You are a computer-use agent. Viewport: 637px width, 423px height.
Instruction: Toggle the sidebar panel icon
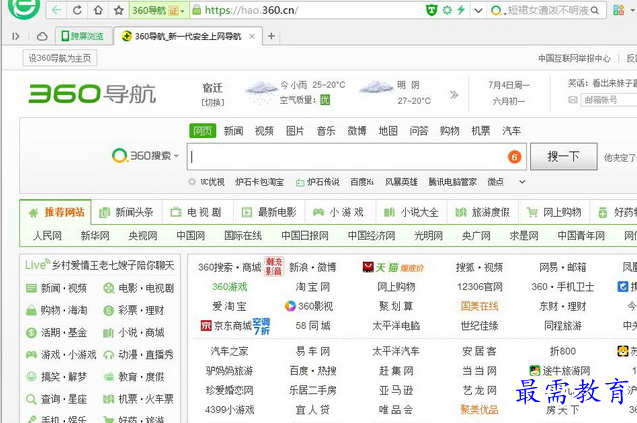pyautogui.click(x=16, y=36)
